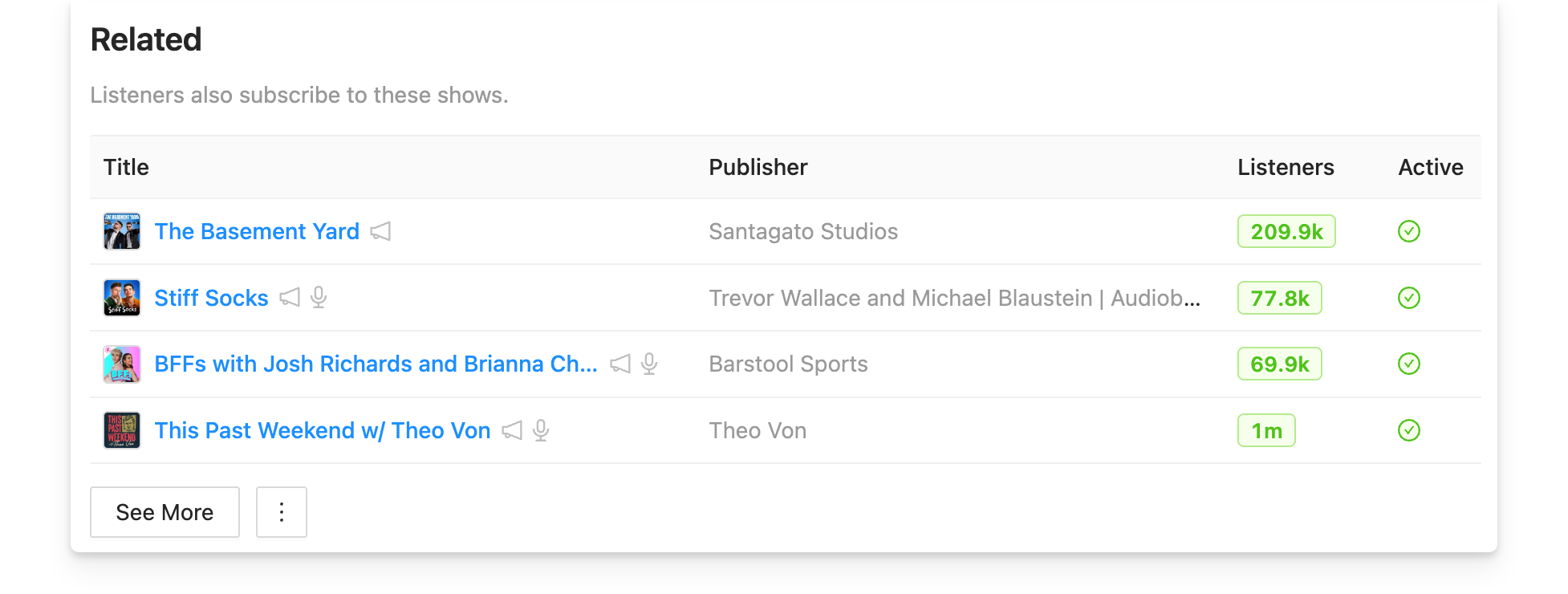Image resolution: width=1568 pixels, height=594 pixels.
Task: Click the active checkmark on the Theo Von row
Action: 1409,431
